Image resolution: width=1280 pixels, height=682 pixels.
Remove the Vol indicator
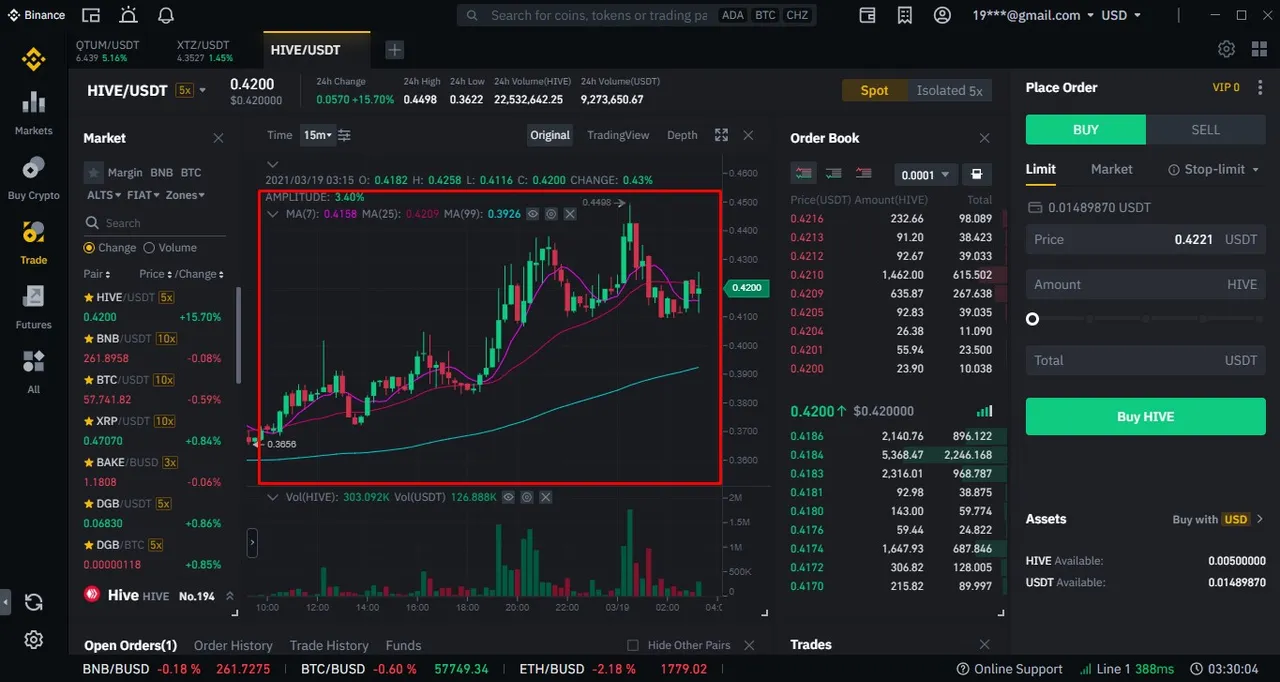[x=545, y=497]
